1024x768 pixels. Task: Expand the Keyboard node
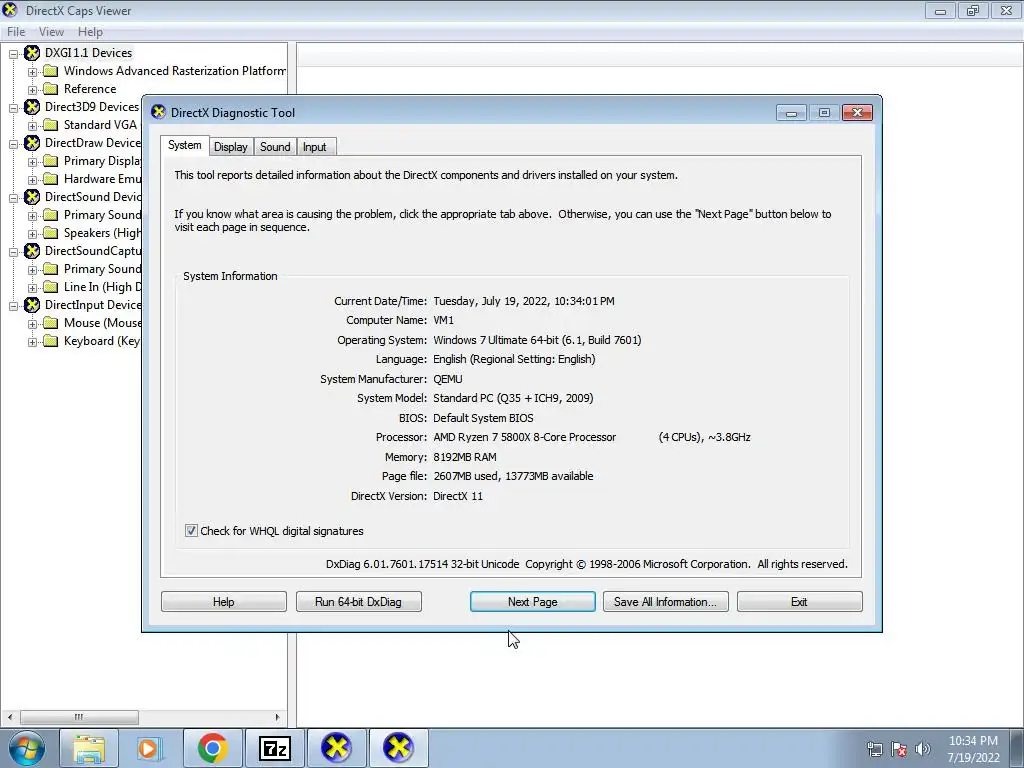coord(32,342)
